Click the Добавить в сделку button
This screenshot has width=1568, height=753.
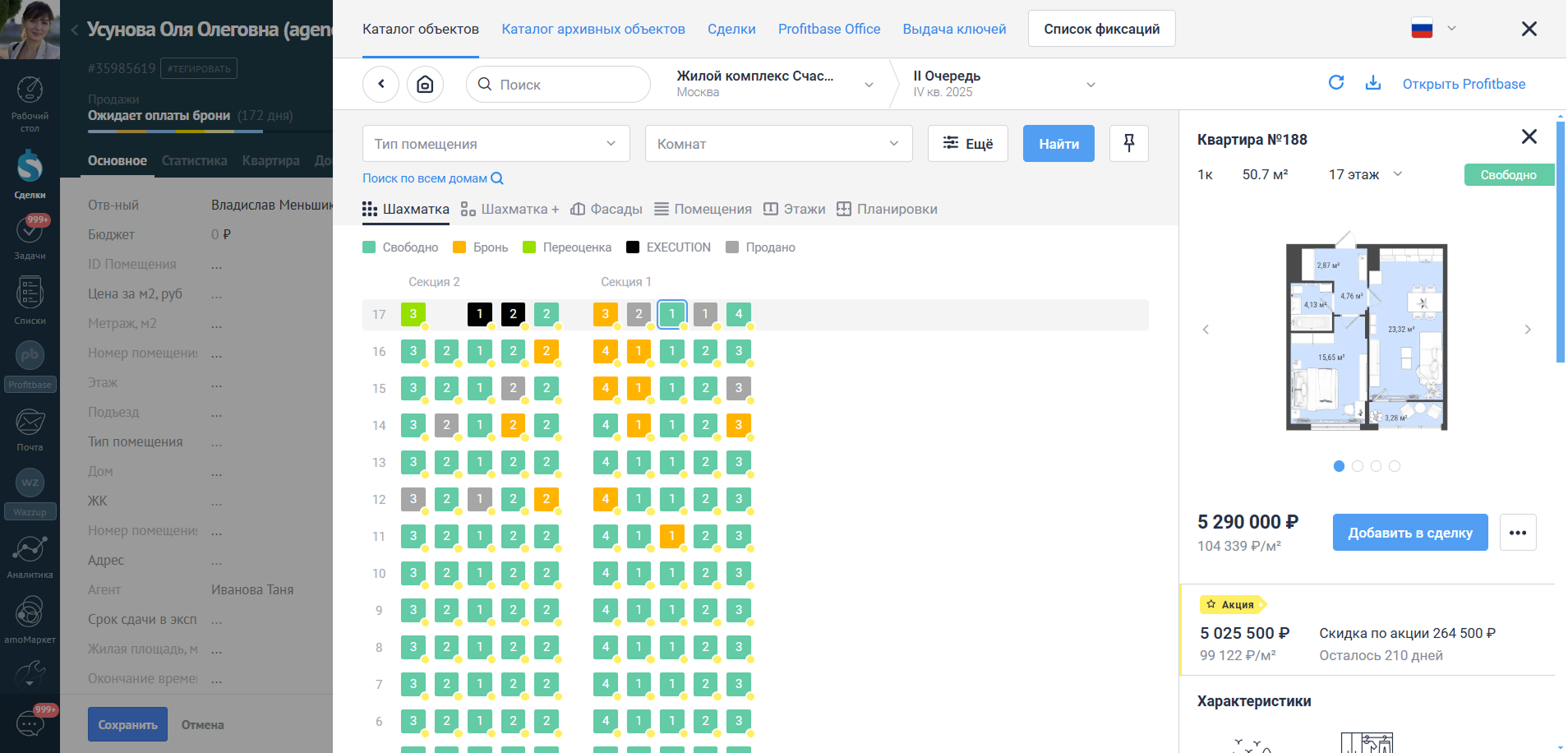1410,533
